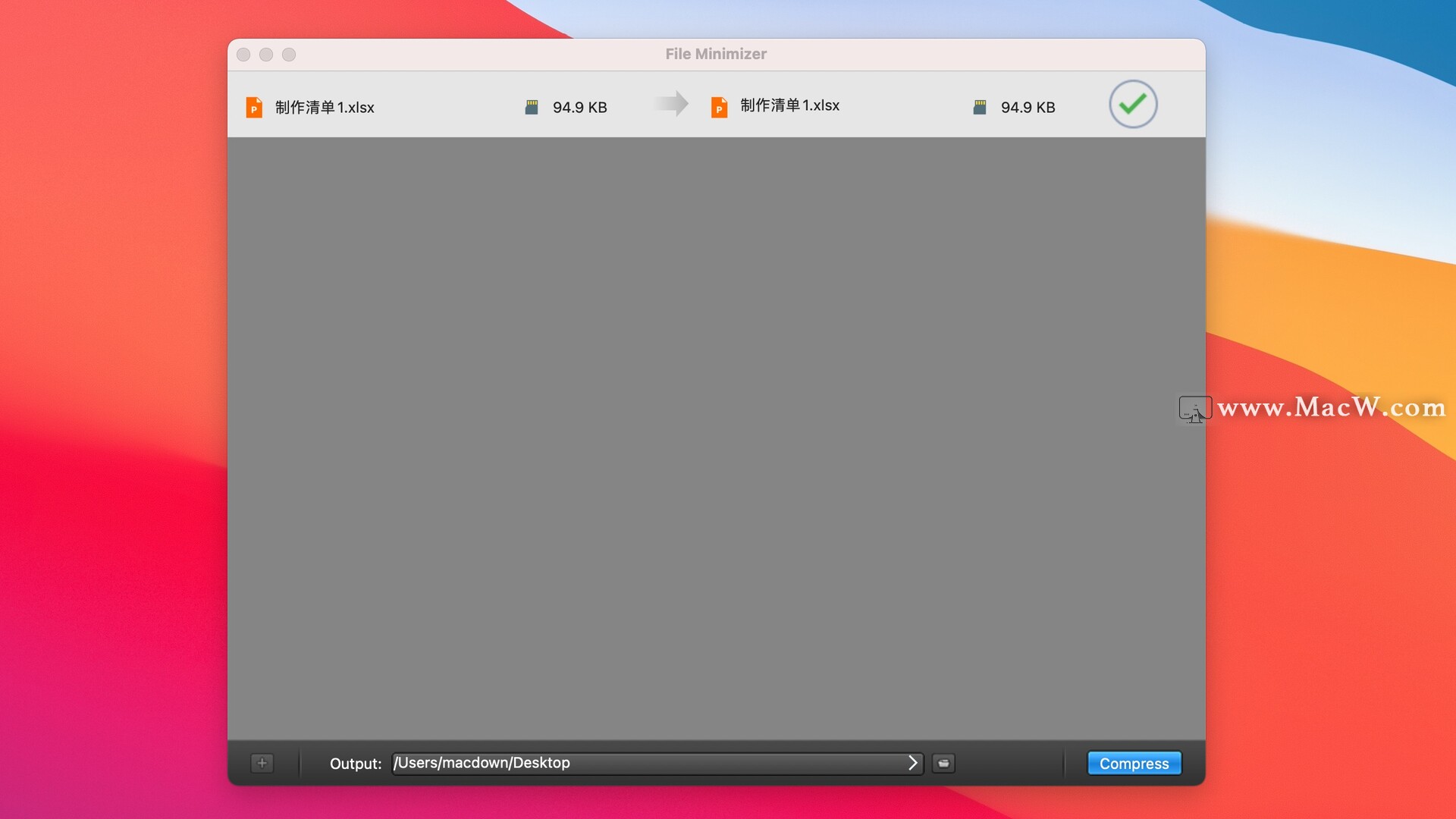This screenshot has width=1456, height=819.
Task: Click the File Minimizer window title
Action: pyautogui.click(x=716, y=54)
